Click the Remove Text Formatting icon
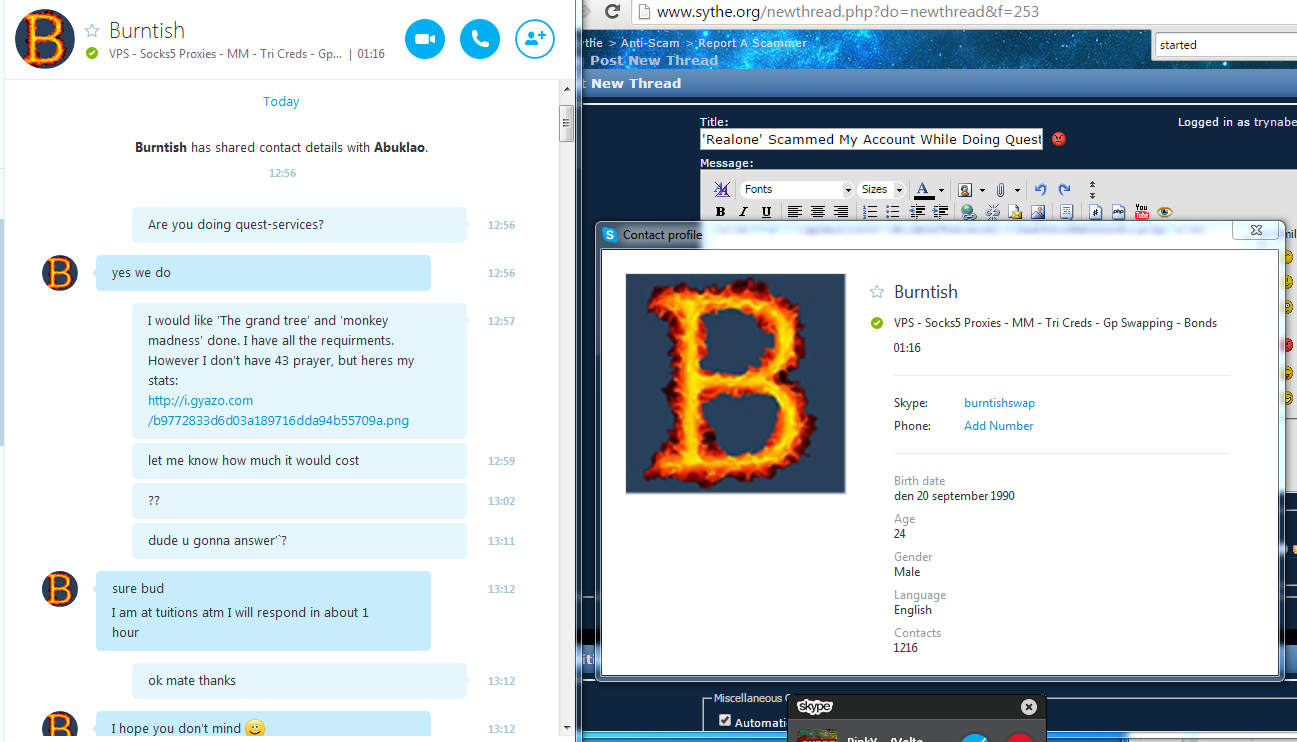Screen dimensions: 1297x742 pyautogui.click(x=722, y=189)
